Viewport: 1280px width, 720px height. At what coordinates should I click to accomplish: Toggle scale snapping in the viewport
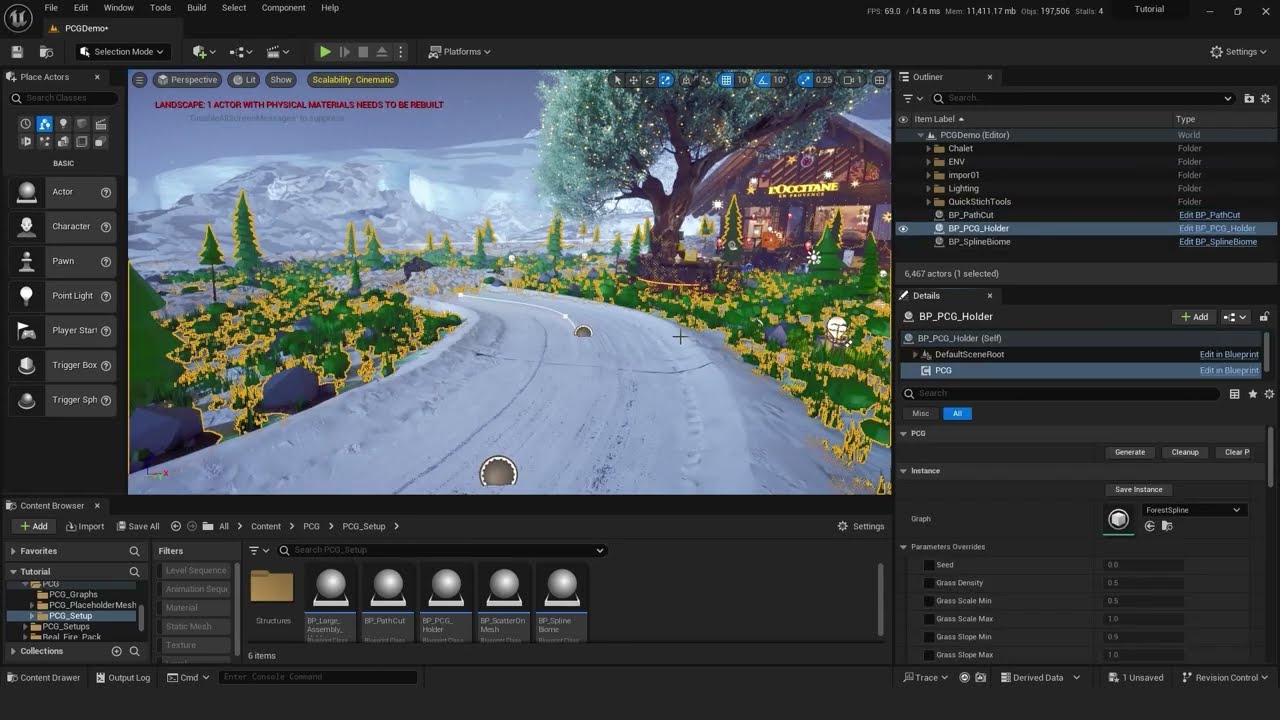tap(805, 80)
